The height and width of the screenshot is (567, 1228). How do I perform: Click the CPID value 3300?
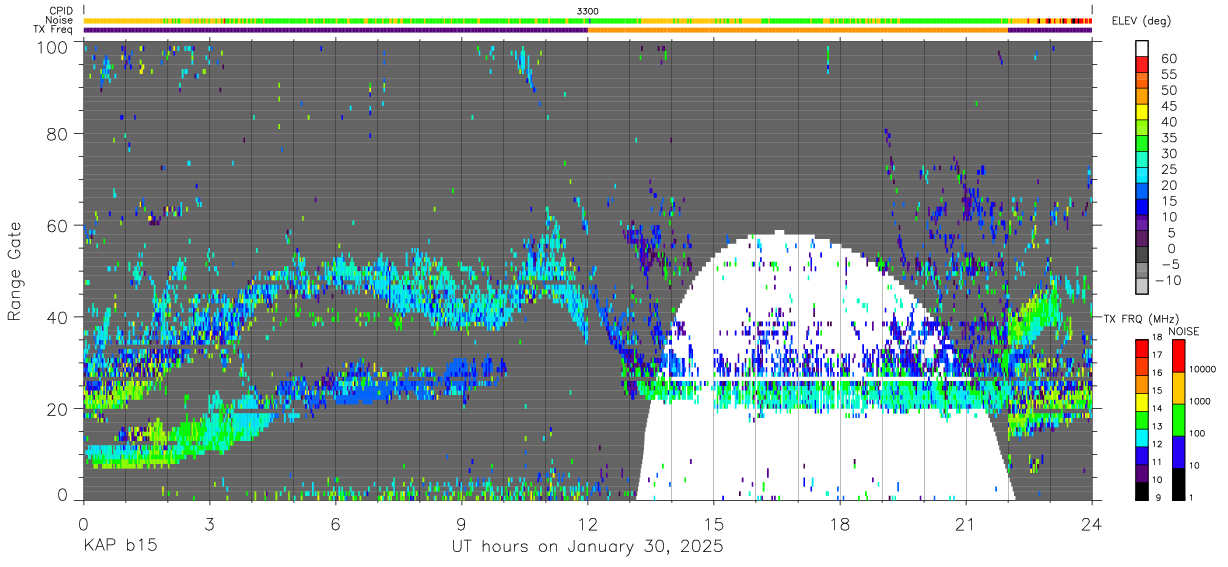(x=588, y=11)
